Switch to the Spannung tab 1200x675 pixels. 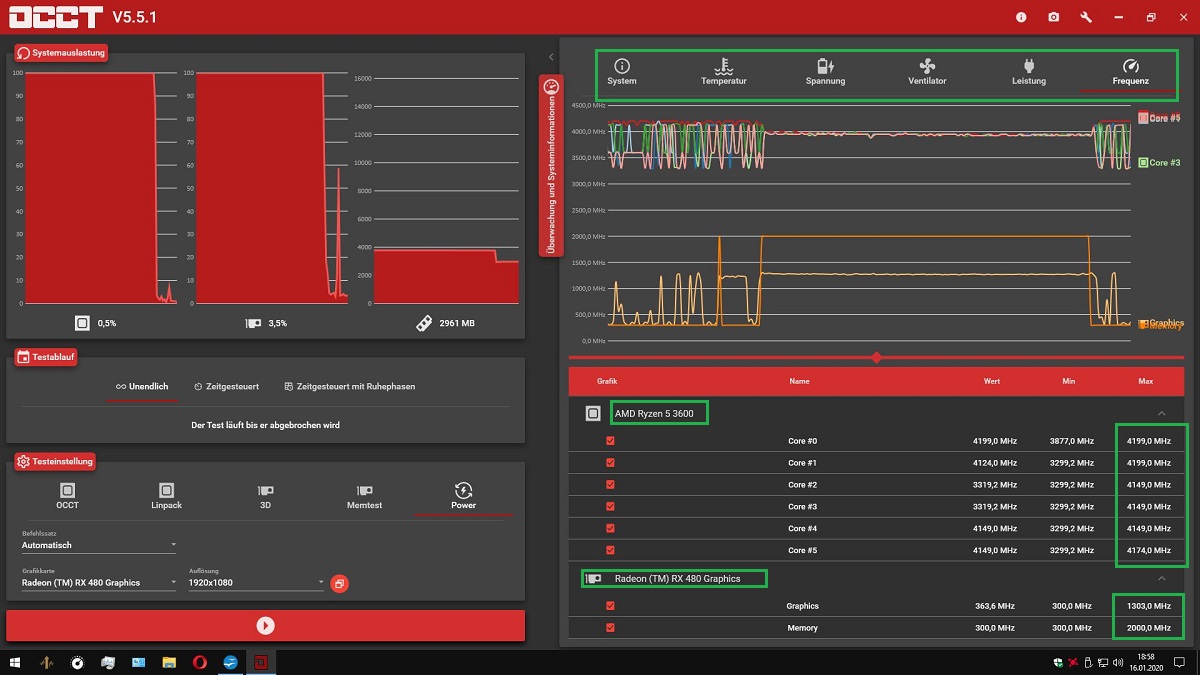825,72
